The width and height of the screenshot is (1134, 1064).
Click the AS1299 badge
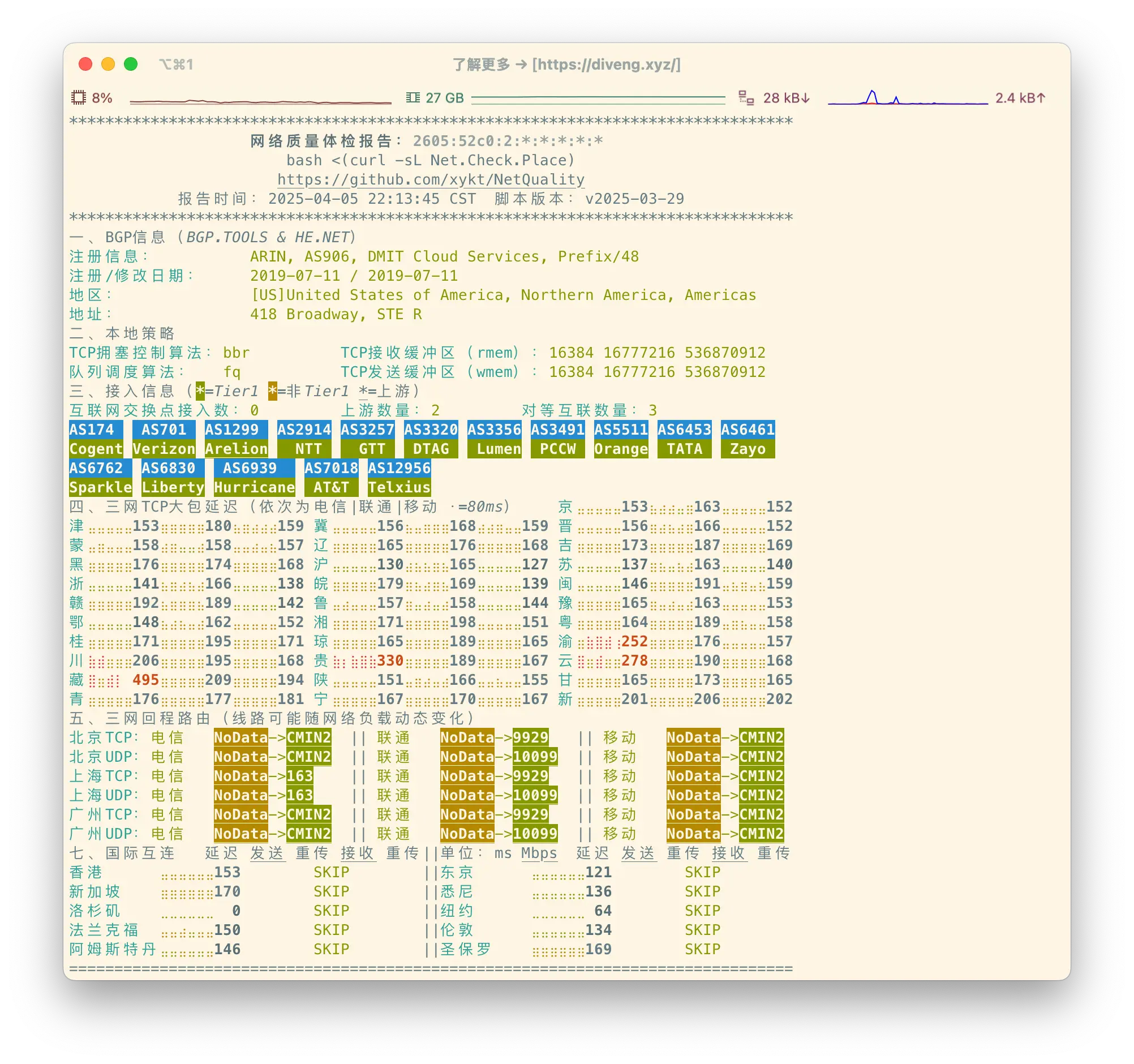click(x=236, y=430)
